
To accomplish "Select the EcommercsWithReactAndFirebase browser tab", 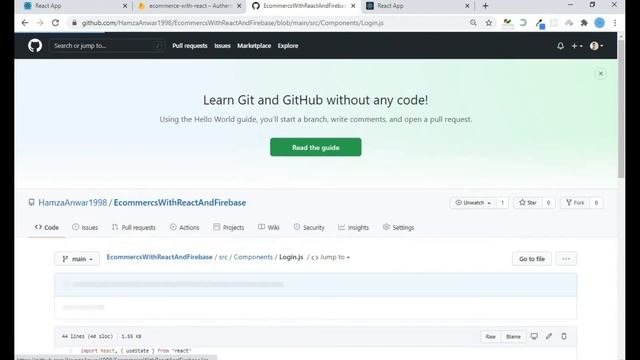I will click(x=304, y=6).
